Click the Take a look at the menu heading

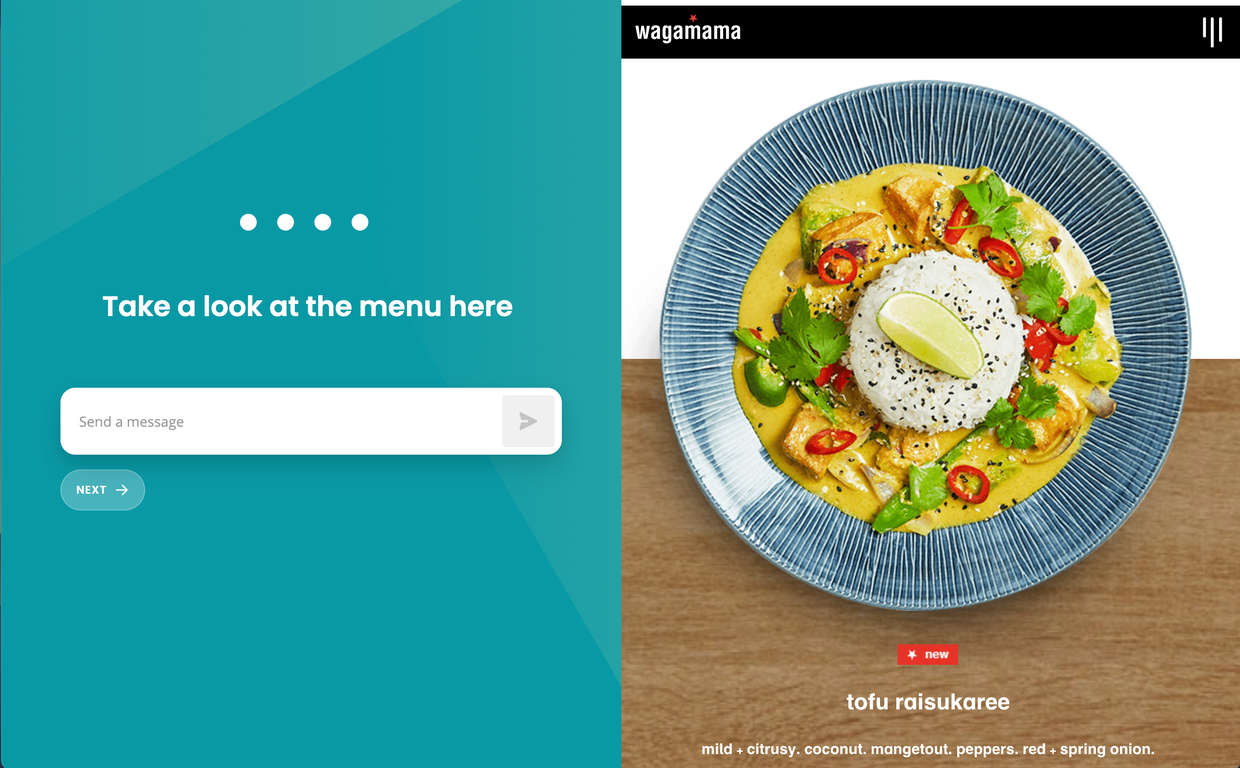pos(307,306)
